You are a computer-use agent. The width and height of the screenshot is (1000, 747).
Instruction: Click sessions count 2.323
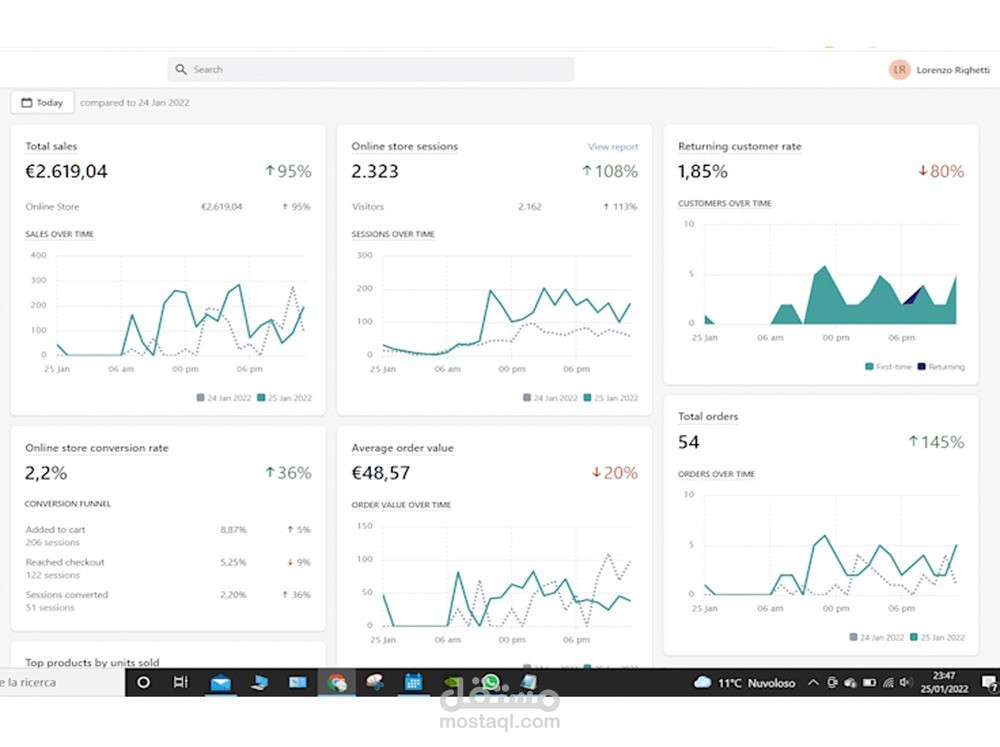pos(375,171)
